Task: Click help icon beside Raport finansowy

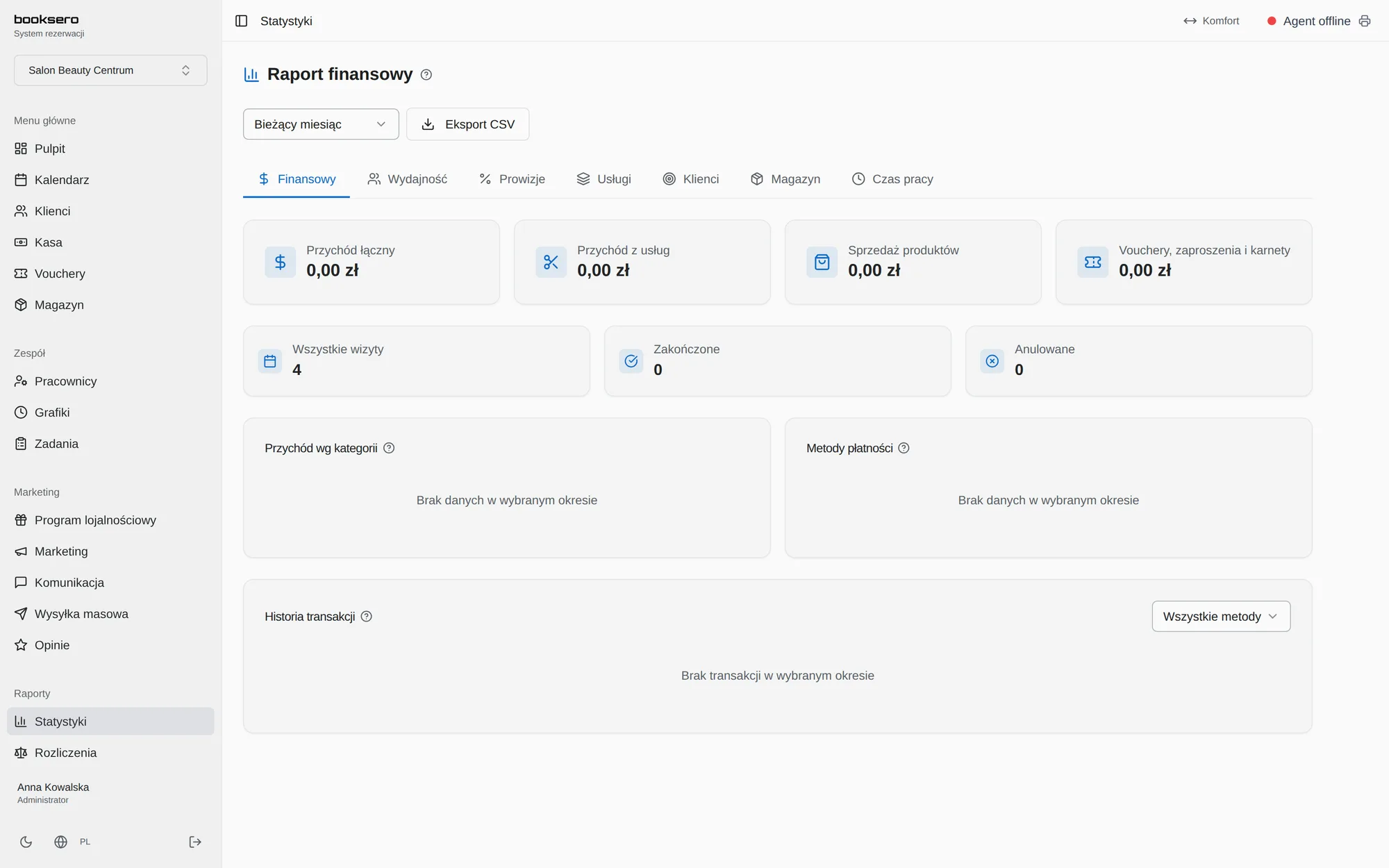Action: click(426, 74)
